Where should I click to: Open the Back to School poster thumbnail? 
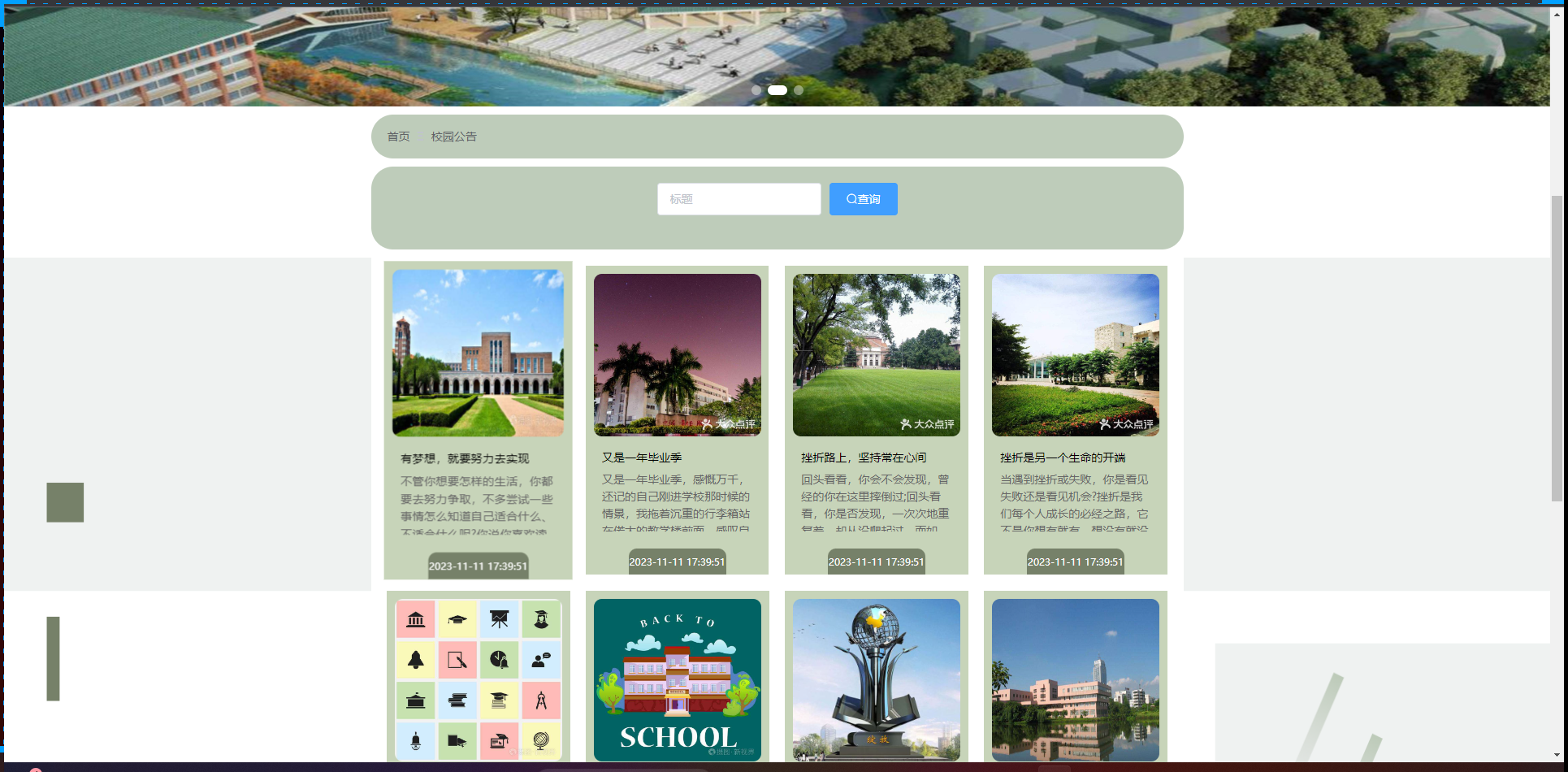[678, 680]
